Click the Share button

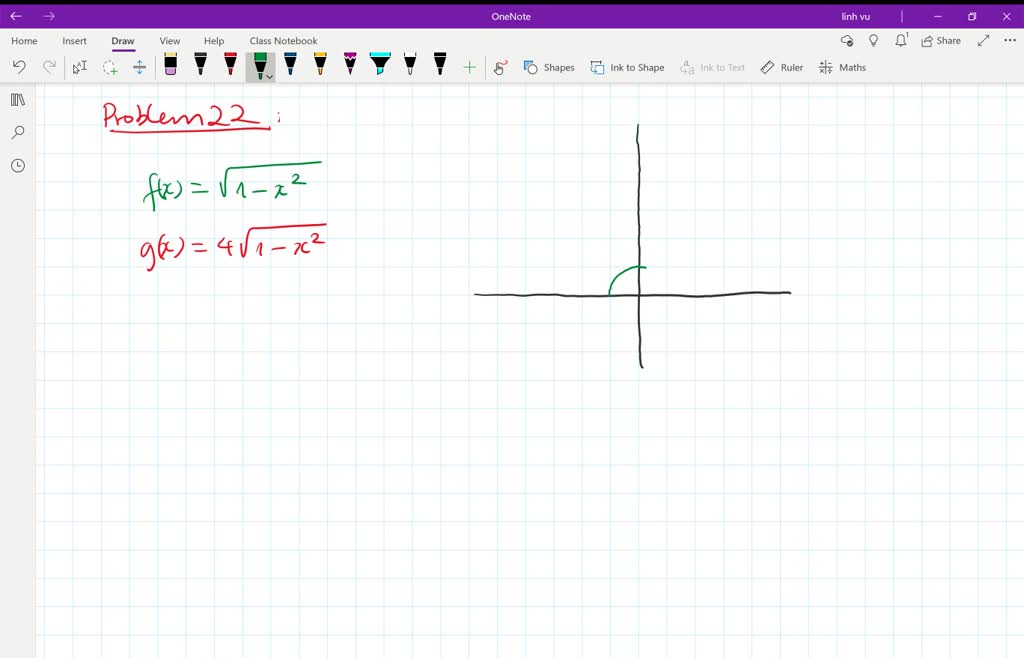point(940,40)
